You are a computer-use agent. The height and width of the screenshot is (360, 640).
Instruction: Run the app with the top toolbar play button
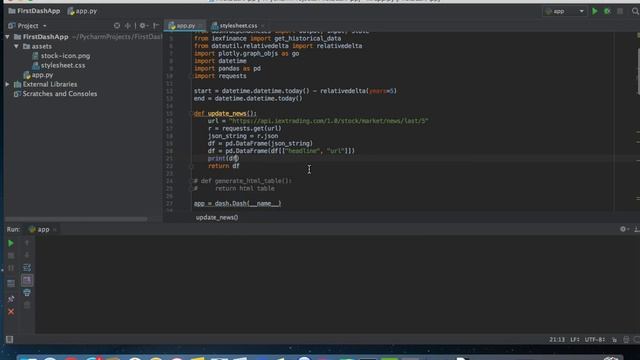pyautogui.click(x=595, y=11)
